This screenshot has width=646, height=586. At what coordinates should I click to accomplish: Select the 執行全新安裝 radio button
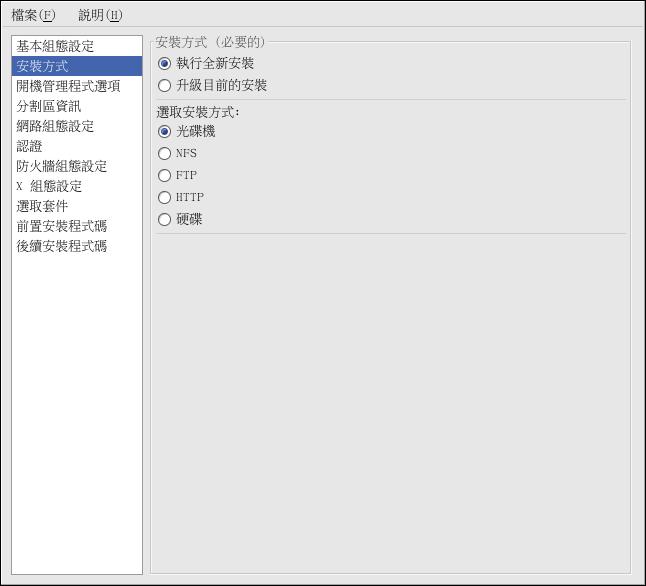(165, 64)
